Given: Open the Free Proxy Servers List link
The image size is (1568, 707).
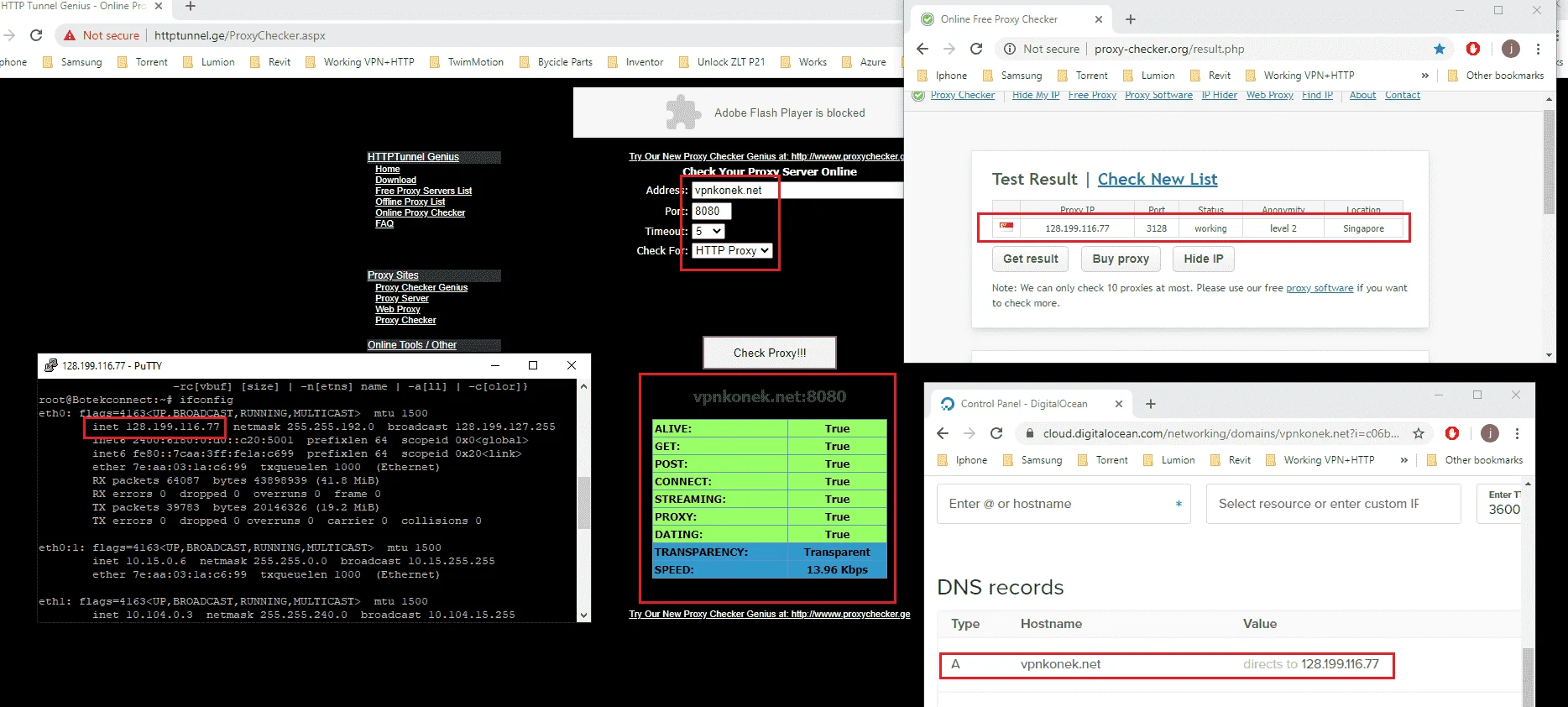Looking at the screenshot, I should tap(423, 191).
